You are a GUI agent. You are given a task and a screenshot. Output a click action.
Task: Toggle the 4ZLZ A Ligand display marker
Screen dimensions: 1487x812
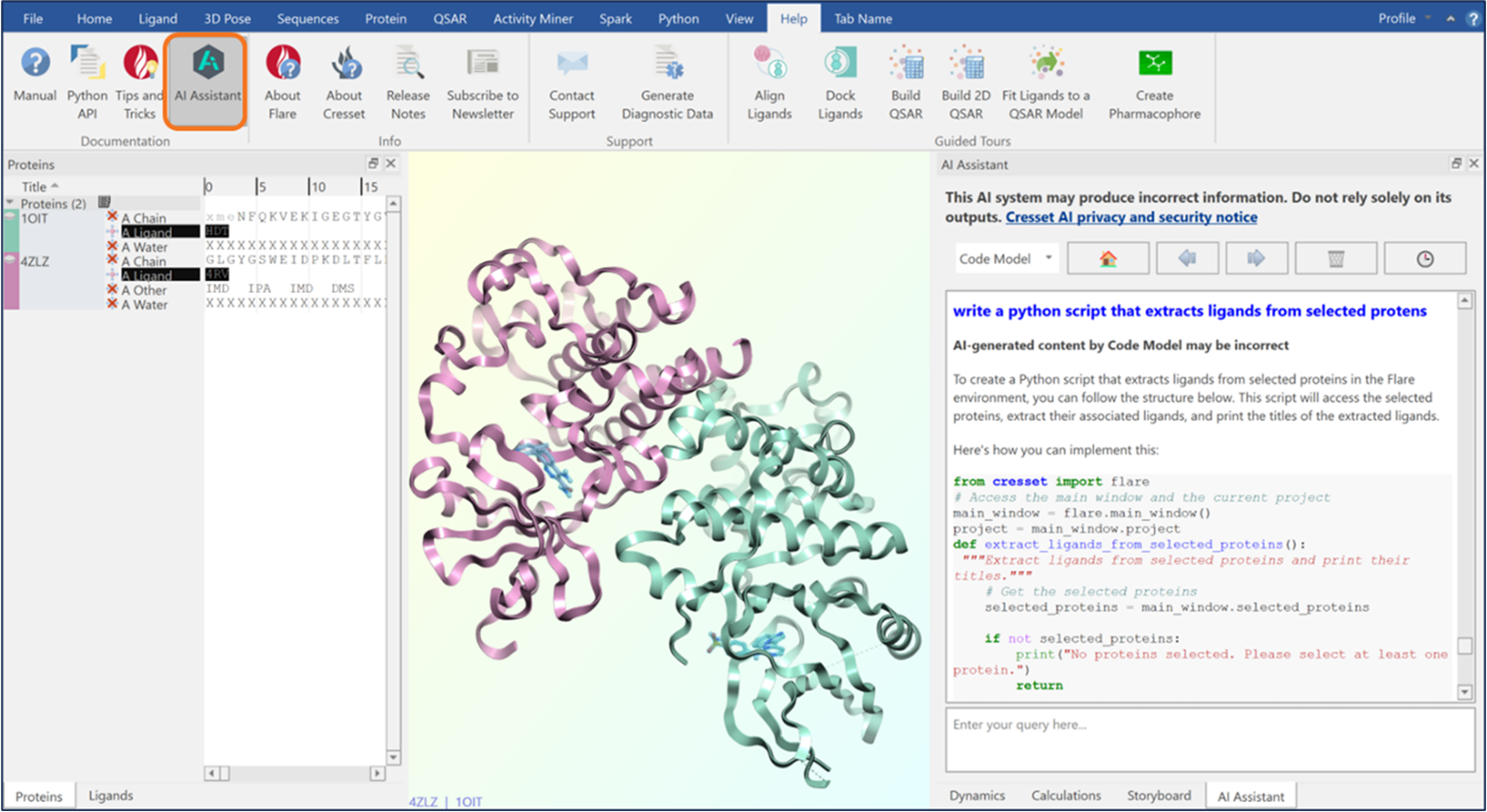pyautogui.click(x=112, y=275)
